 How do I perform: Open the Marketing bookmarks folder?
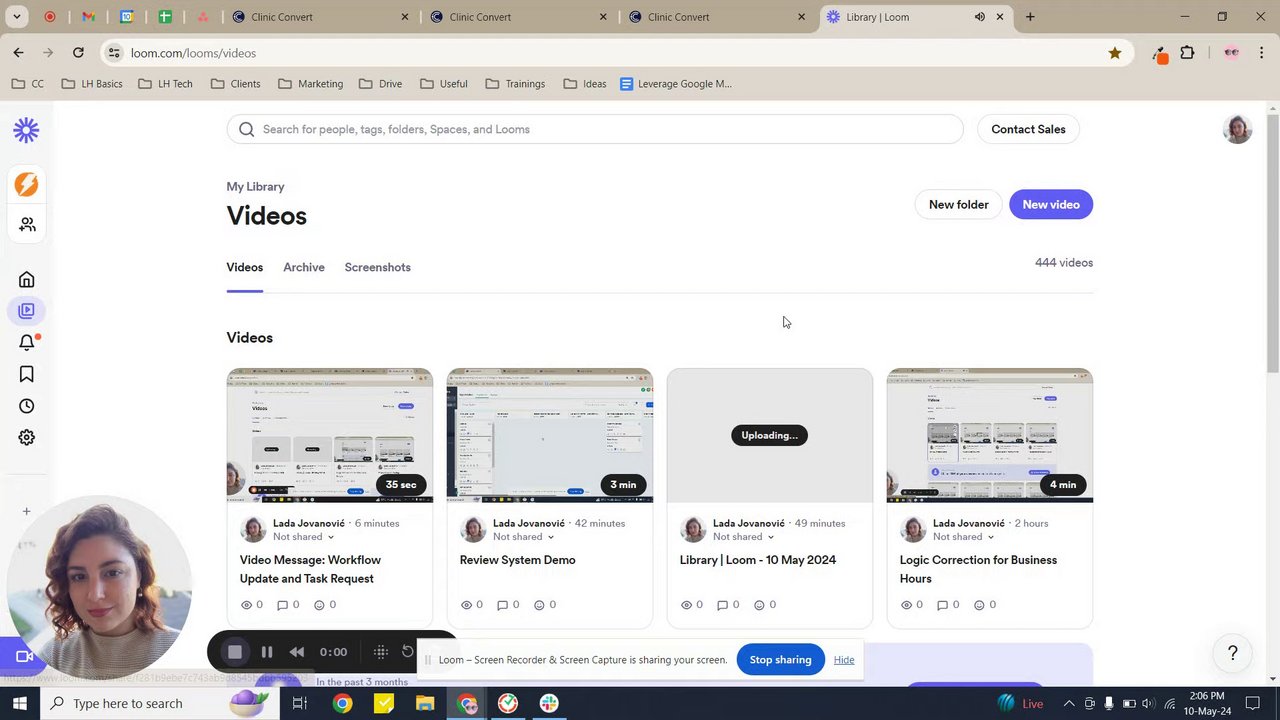click(310, 84)
